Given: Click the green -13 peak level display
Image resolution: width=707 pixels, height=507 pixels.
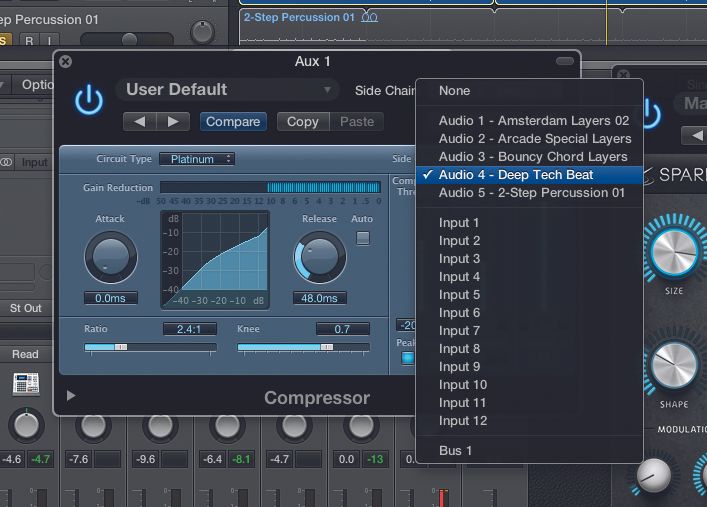Looking at the screenshot, I should [375, 459].
